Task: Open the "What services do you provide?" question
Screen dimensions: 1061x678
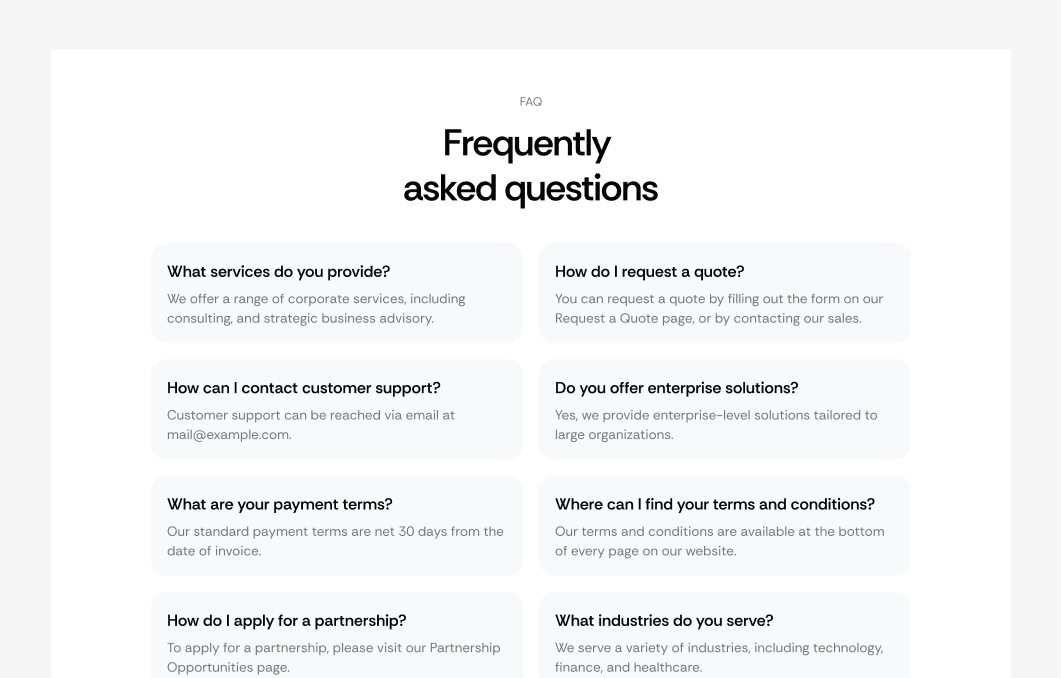Action: (x=278, y=272)
